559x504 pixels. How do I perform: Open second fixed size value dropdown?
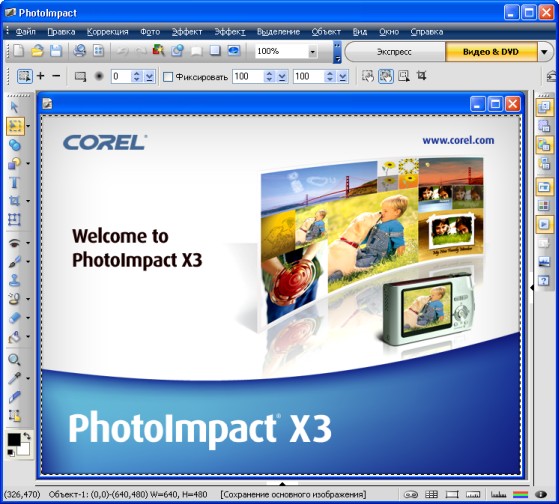pyautogui.click(x=343, y=76)
